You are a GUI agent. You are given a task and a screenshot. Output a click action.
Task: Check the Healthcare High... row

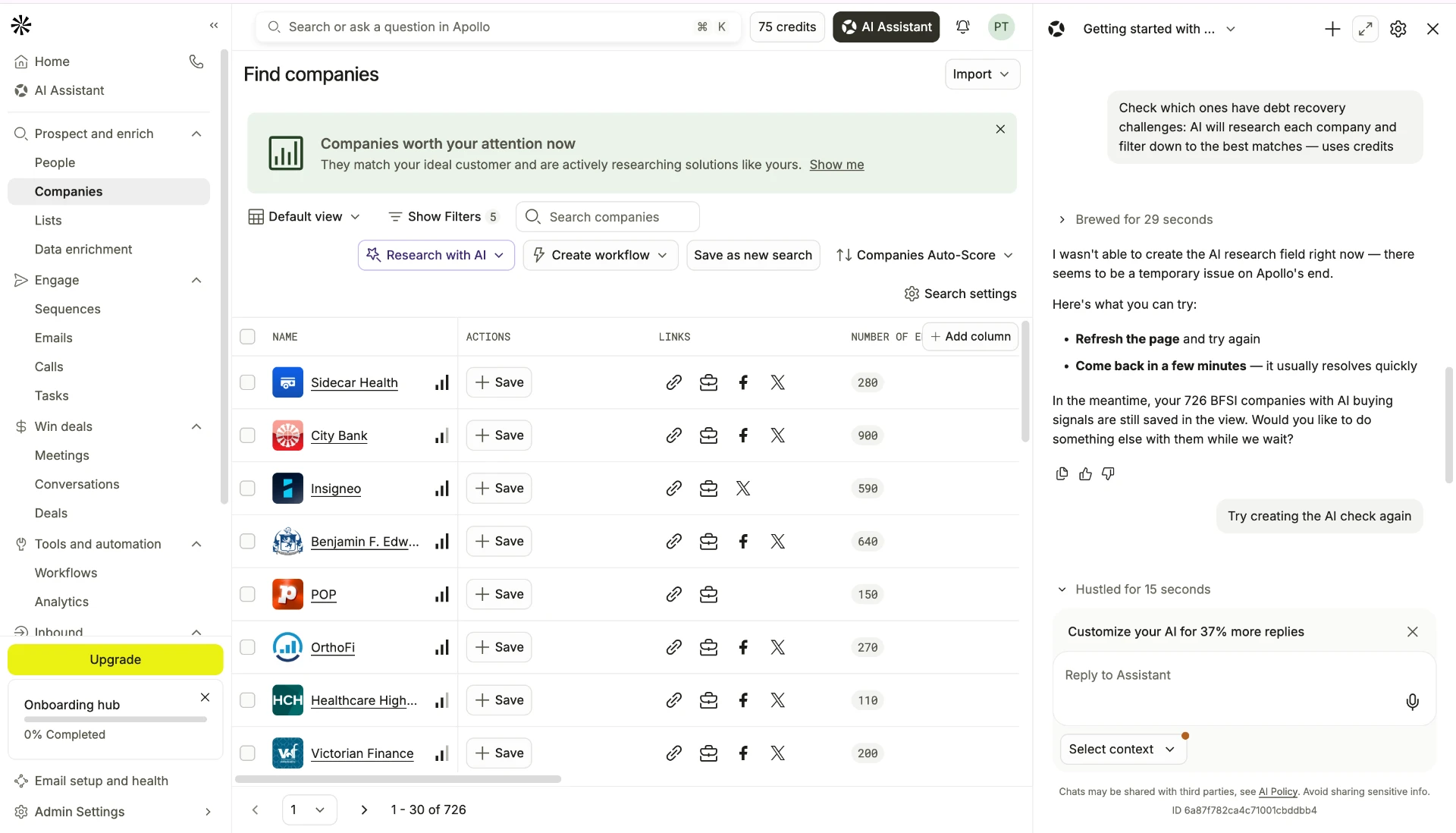click(x=247, y=700)
